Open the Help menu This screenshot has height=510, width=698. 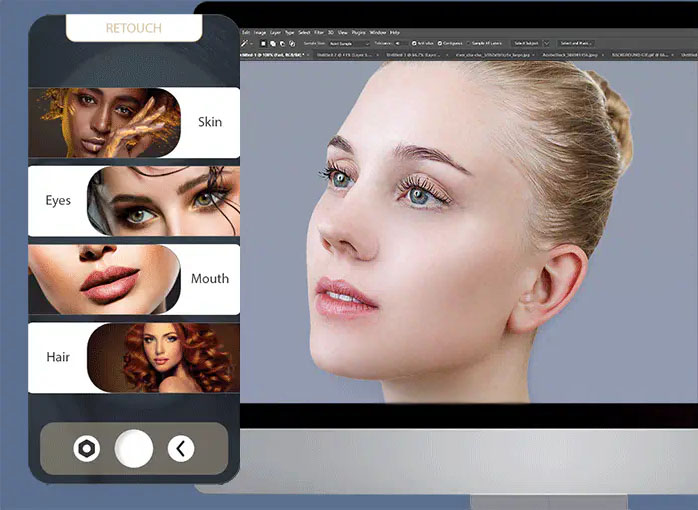(x=395, y=32)
